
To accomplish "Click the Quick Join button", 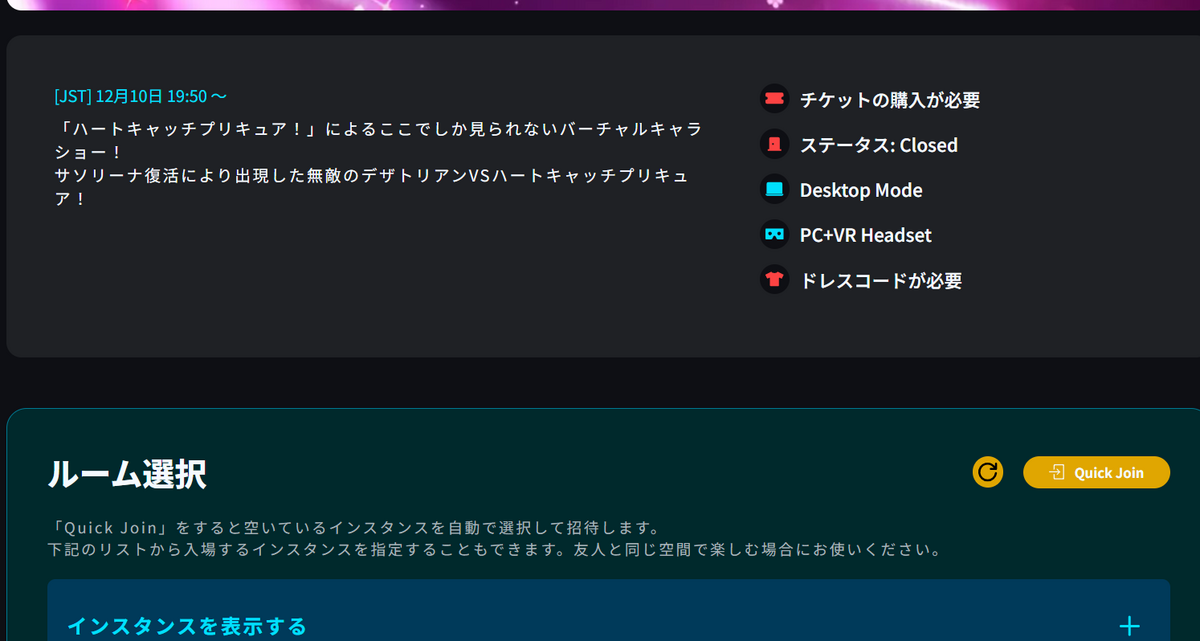I will (1096, 472).
